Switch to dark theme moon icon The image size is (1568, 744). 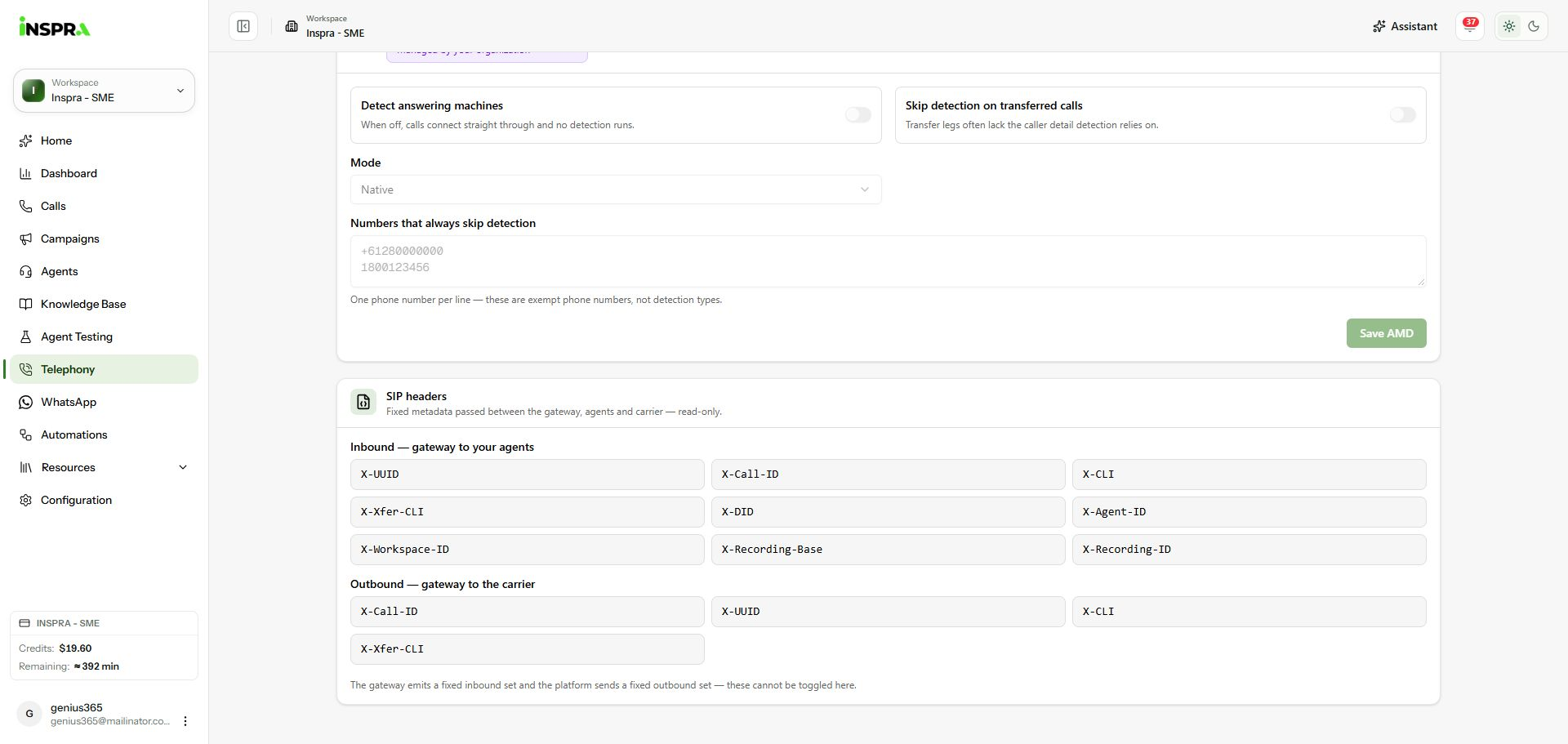pyautogui.click(x=1534, y=26)
